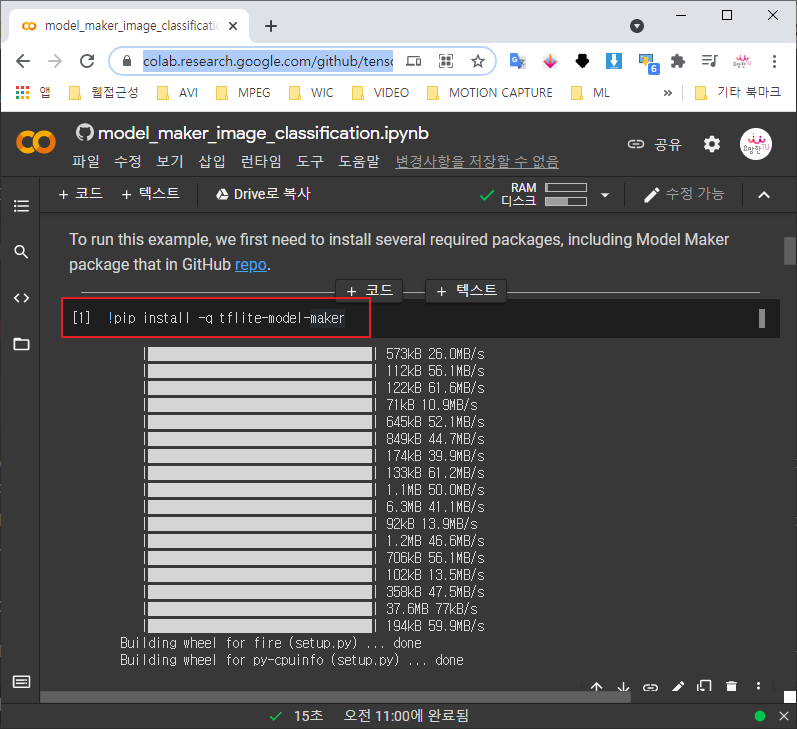Add a code cell with toolbar + 코드
This screenshot has height=729, width=797.
(80, 194)
